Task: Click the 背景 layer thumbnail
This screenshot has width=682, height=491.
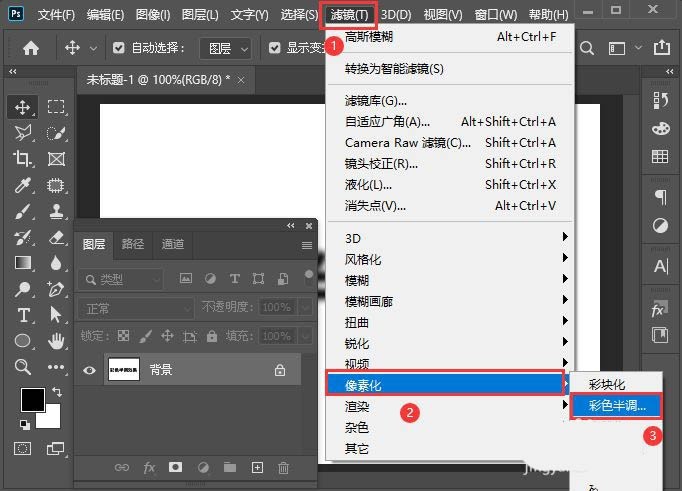Action: click(x=124, y=370)
